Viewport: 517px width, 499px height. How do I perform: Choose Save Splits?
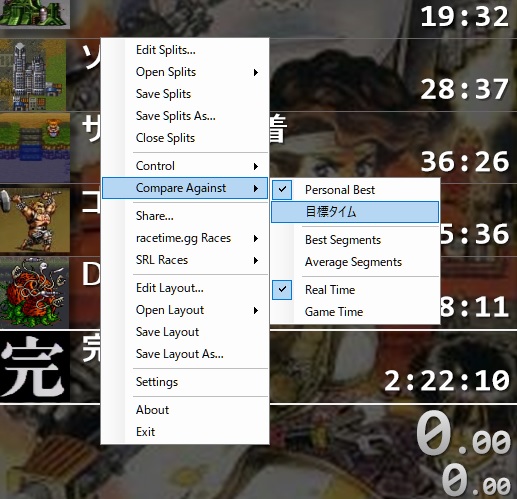pos(185,94)
